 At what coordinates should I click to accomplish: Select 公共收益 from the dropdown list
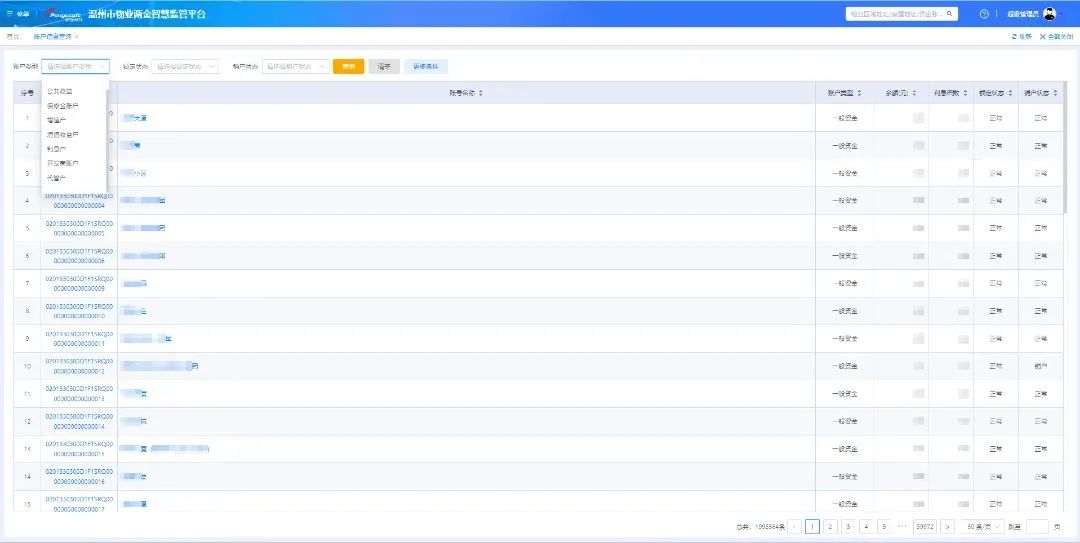(60, 91)
